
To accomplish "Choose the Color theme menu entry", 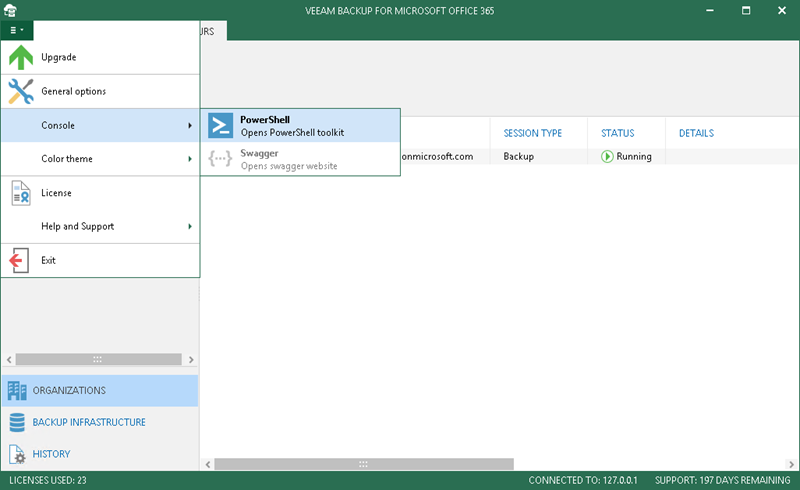I will click(x=100, y=159).
